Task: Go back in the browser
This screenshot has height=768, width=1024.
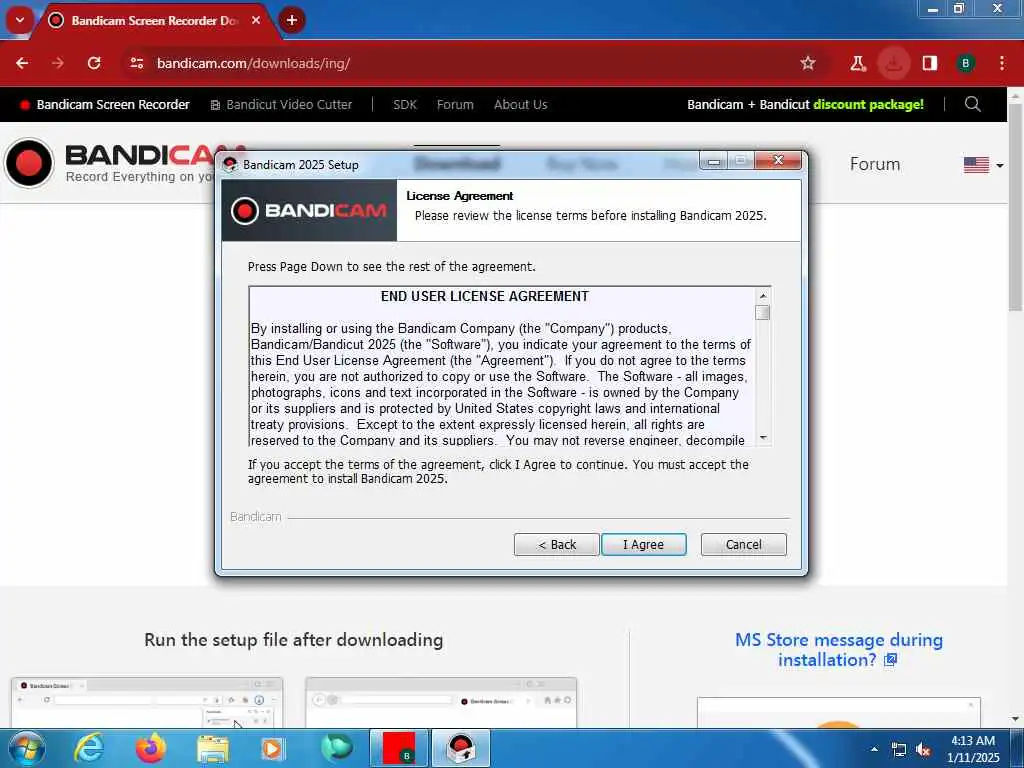Action: [x=22, y=63]
